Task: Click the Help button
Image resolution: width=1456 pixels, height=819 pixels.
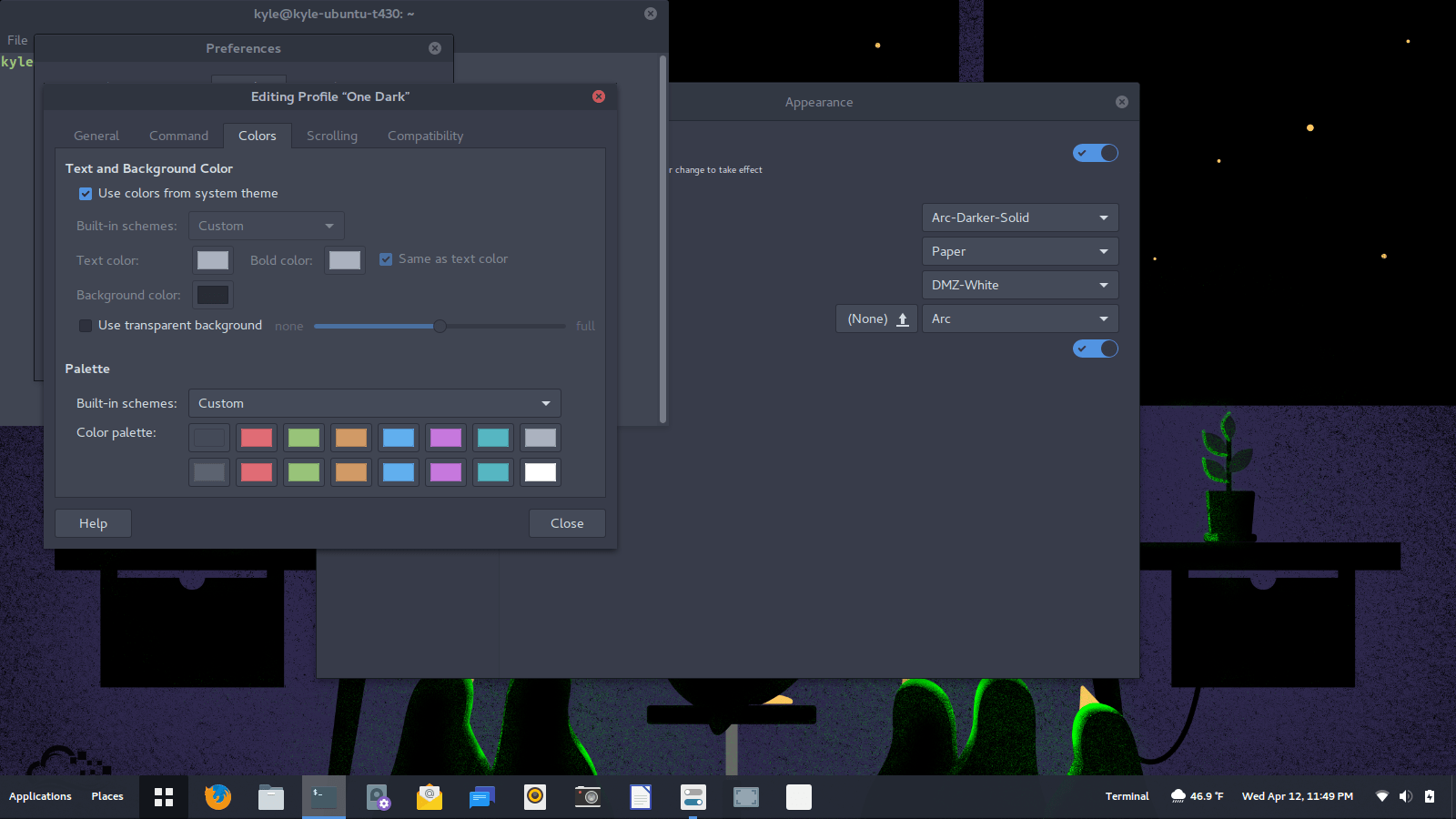Action: pos(93,522)
